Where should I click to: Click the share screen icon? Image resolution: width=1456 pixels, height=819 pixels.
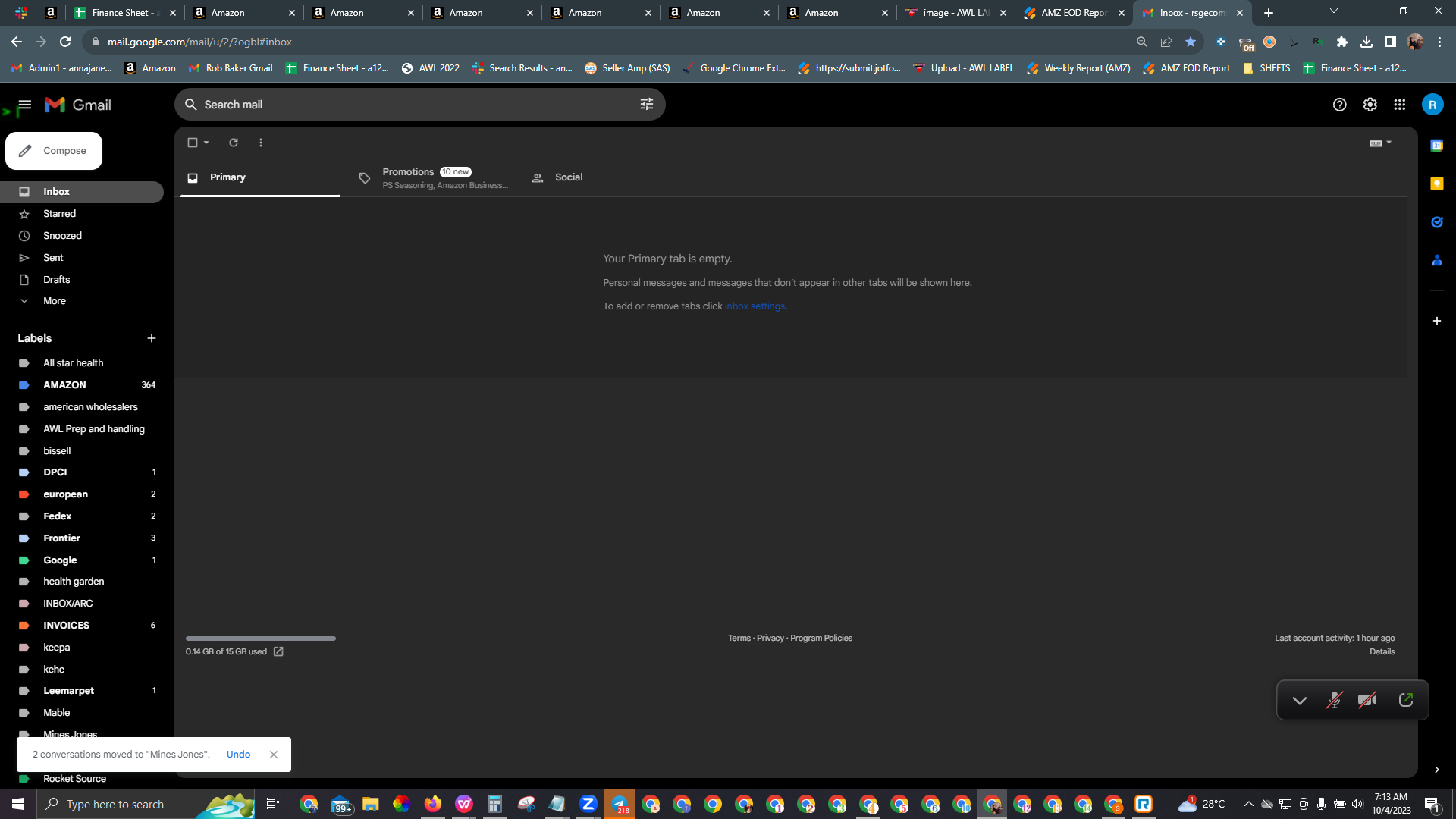[x=1405, y=701]
